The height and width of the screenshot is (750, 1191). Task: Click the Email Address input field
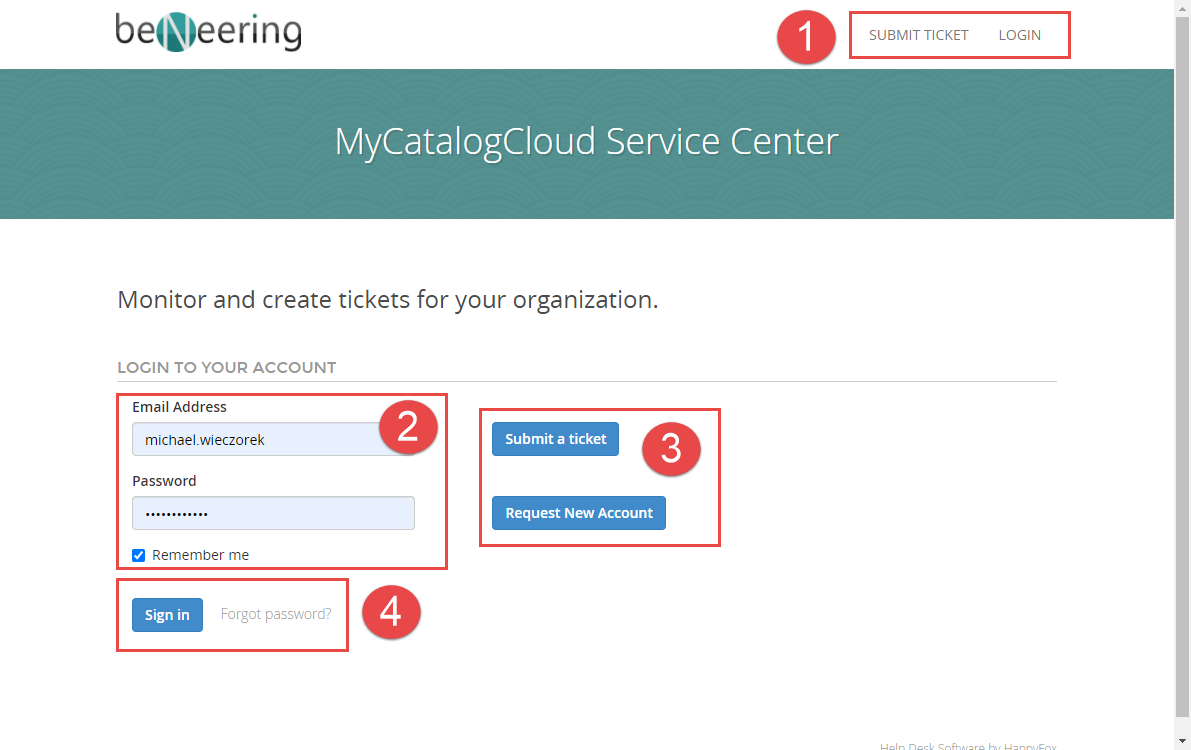[273, 439]
